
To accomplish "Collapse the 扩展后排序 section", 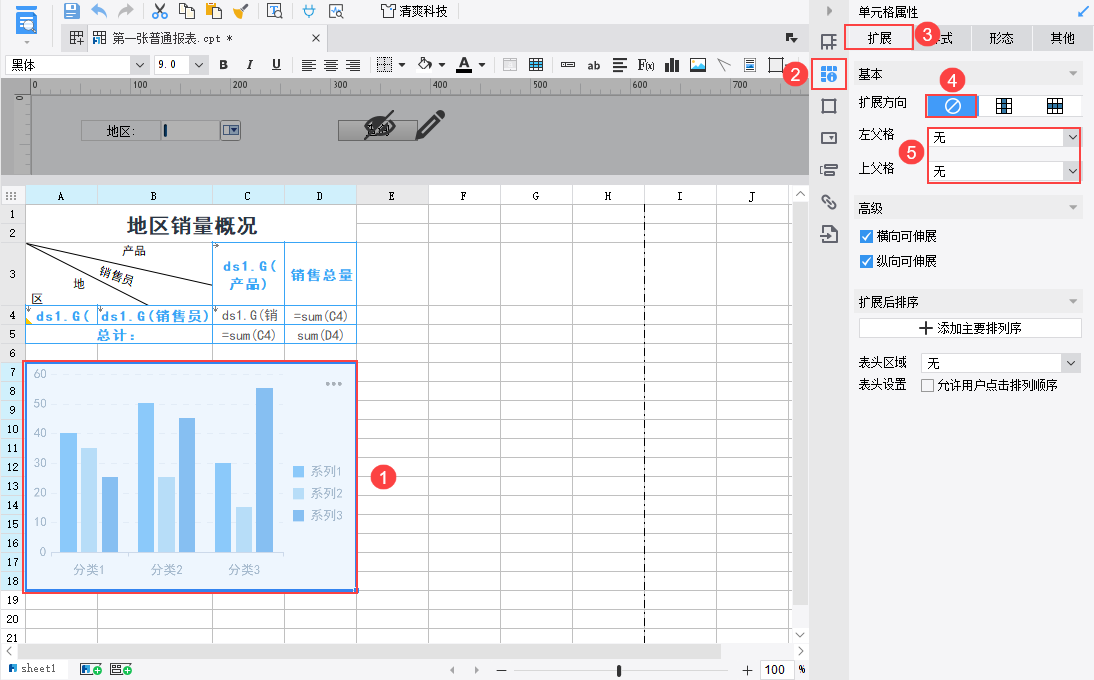I will click(1073, 301).
